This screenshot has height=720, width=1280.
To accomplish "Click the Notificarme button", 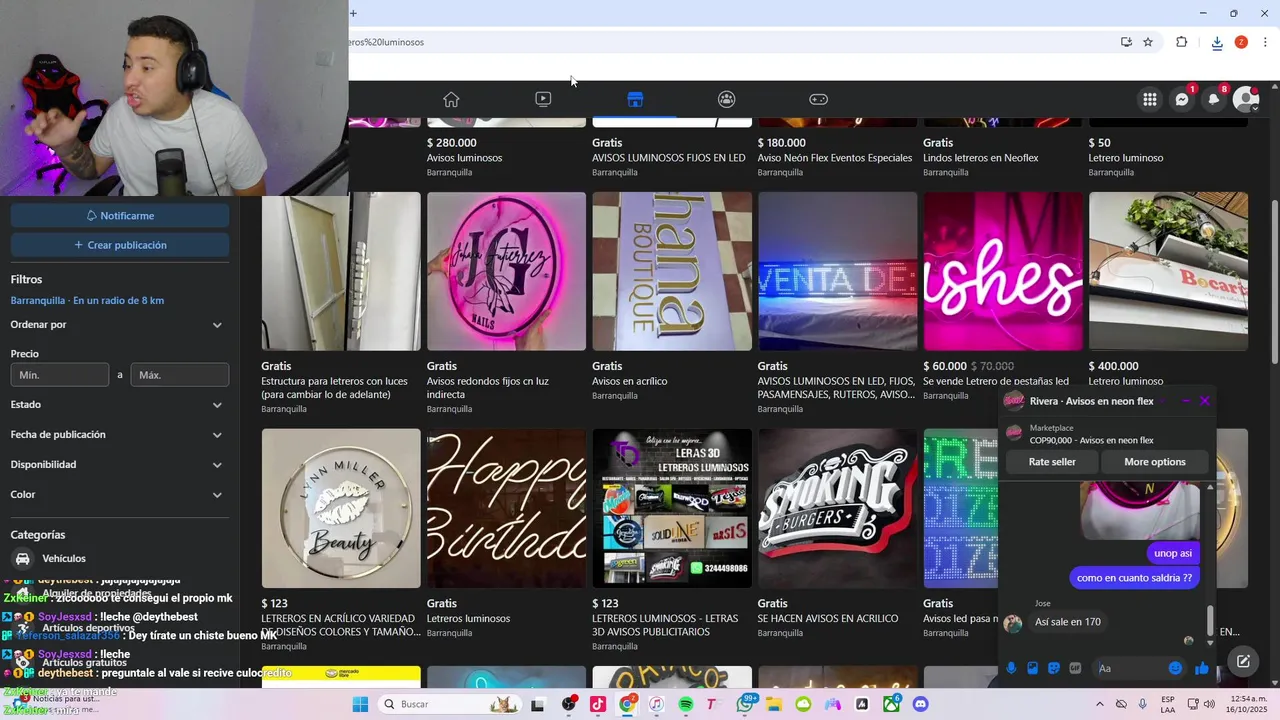I will click(120, 216).
